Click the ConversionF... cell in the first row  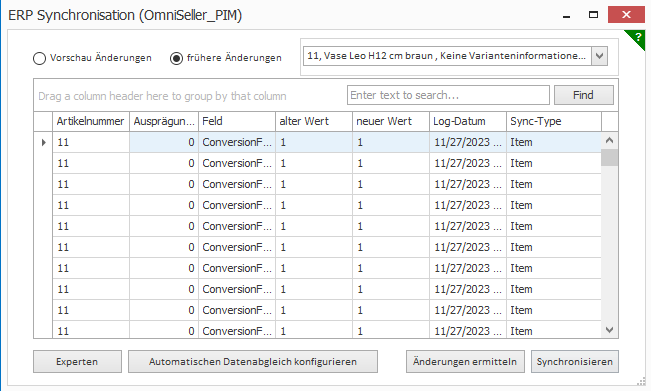coord(237,142)
